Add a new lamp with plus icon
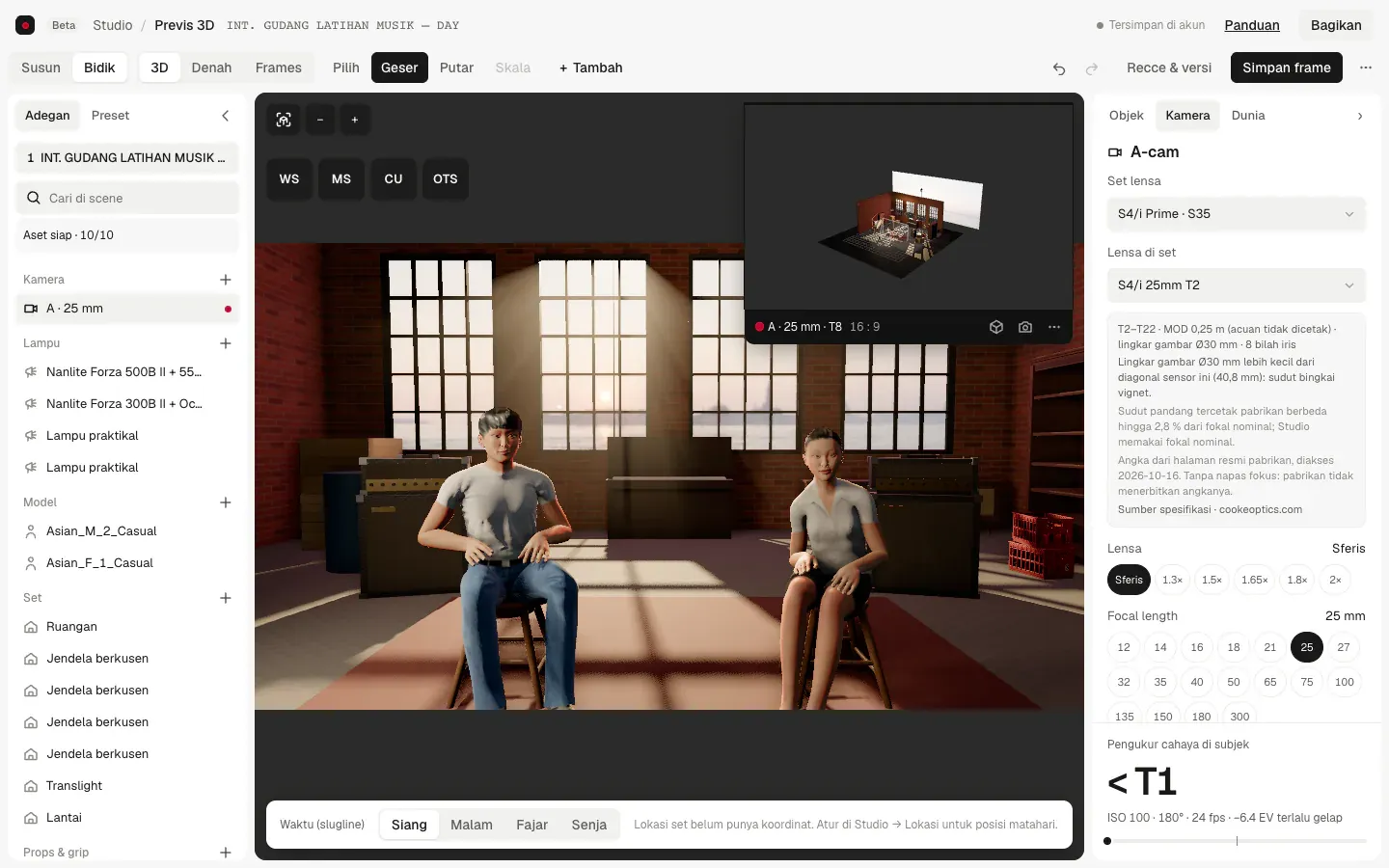 (x=226, y=343)
